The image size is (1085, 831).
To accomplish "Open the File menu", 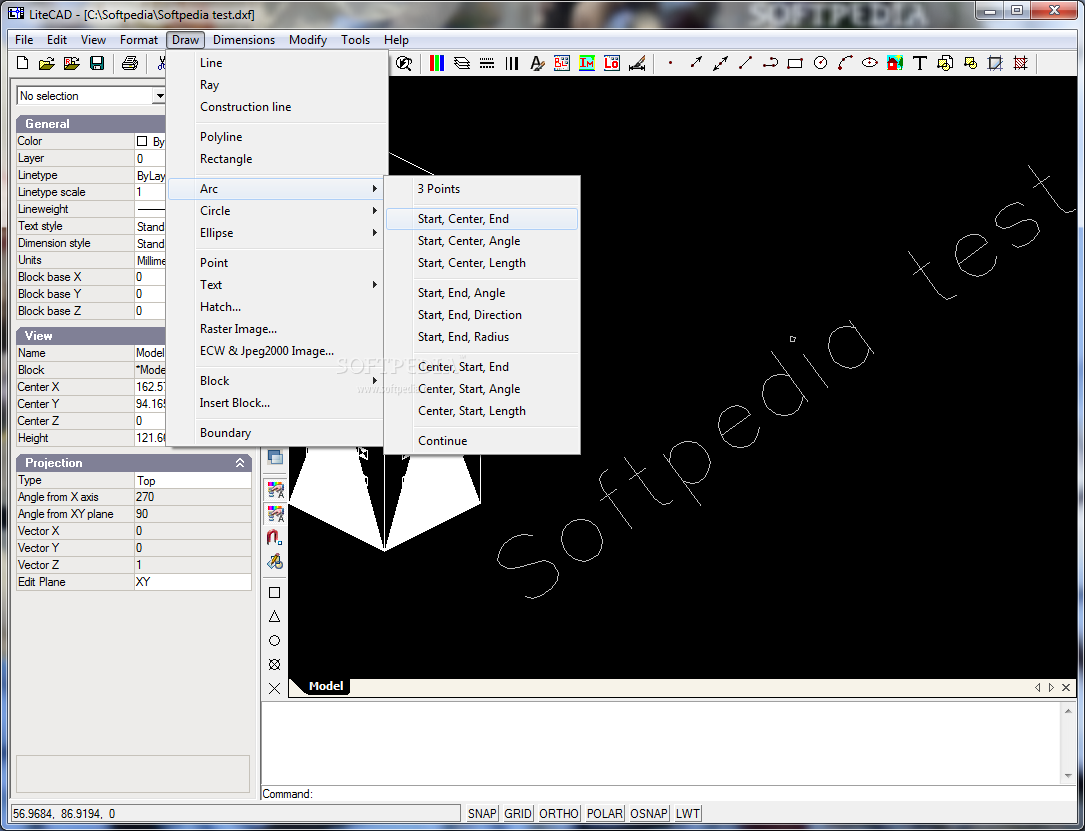I will (24, 40).
